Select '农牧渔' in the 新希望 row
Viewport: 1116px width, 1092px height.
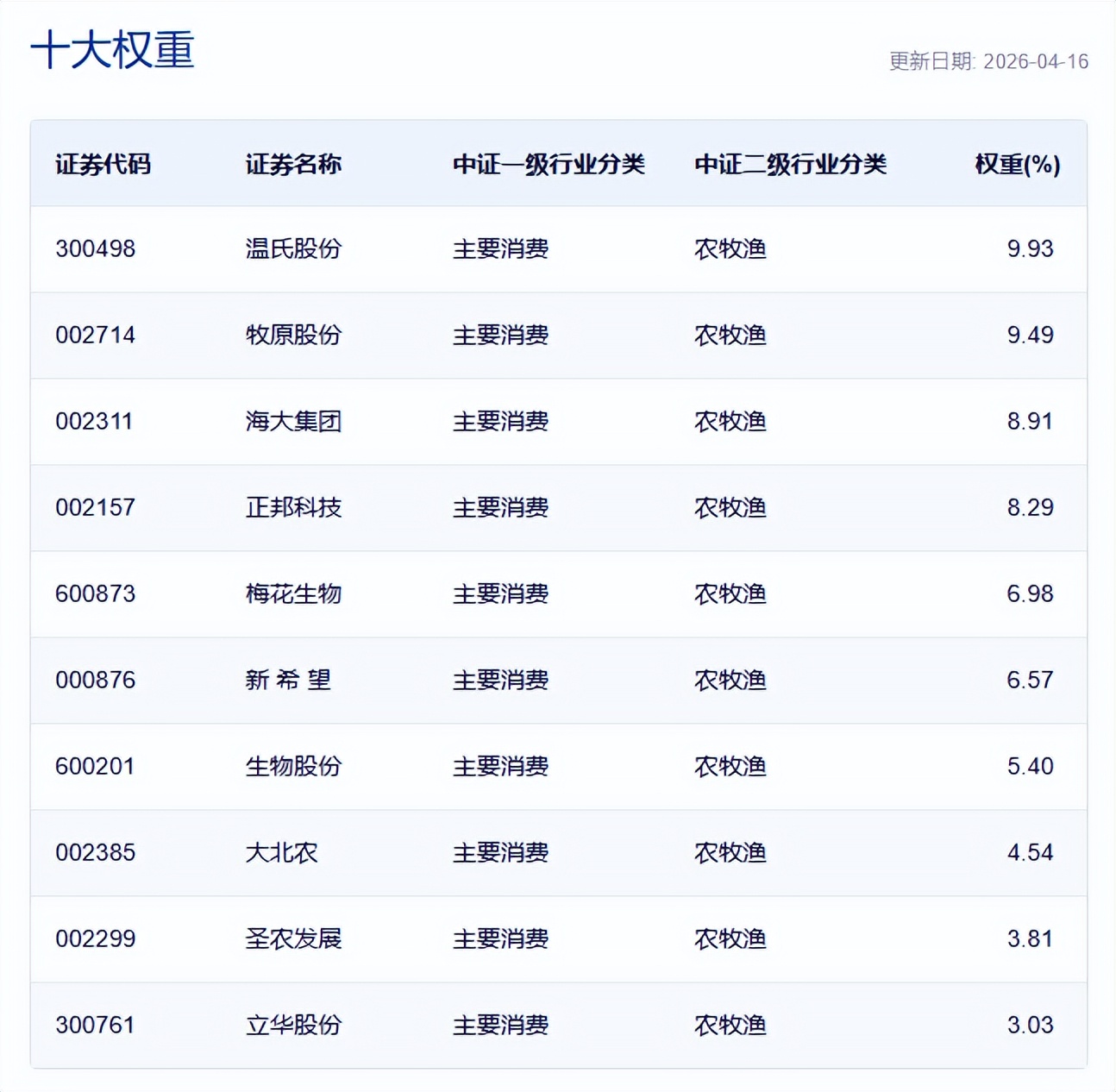(x=730, y=680)
